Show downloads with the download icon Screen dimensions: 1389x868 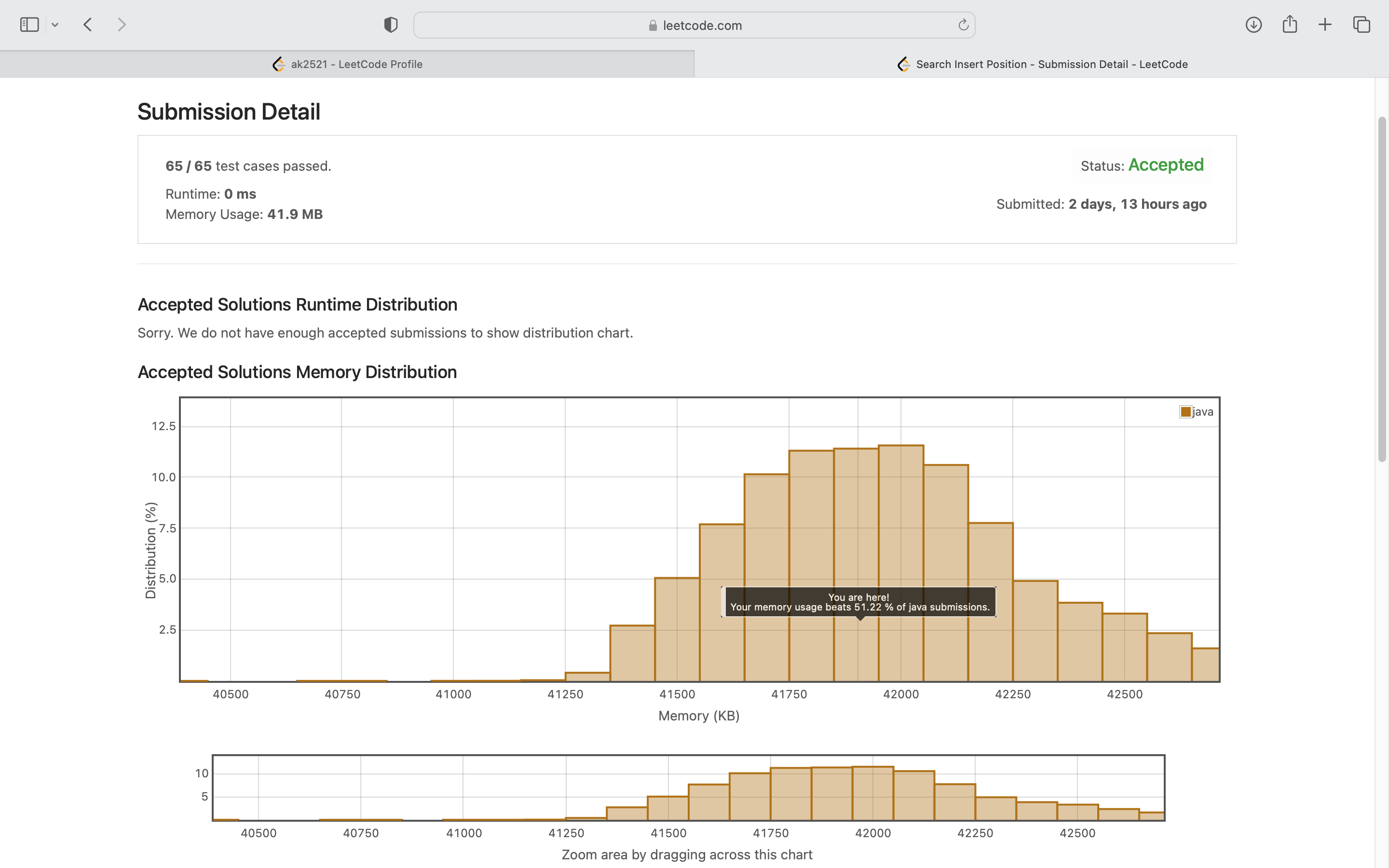coord(1253,25)
